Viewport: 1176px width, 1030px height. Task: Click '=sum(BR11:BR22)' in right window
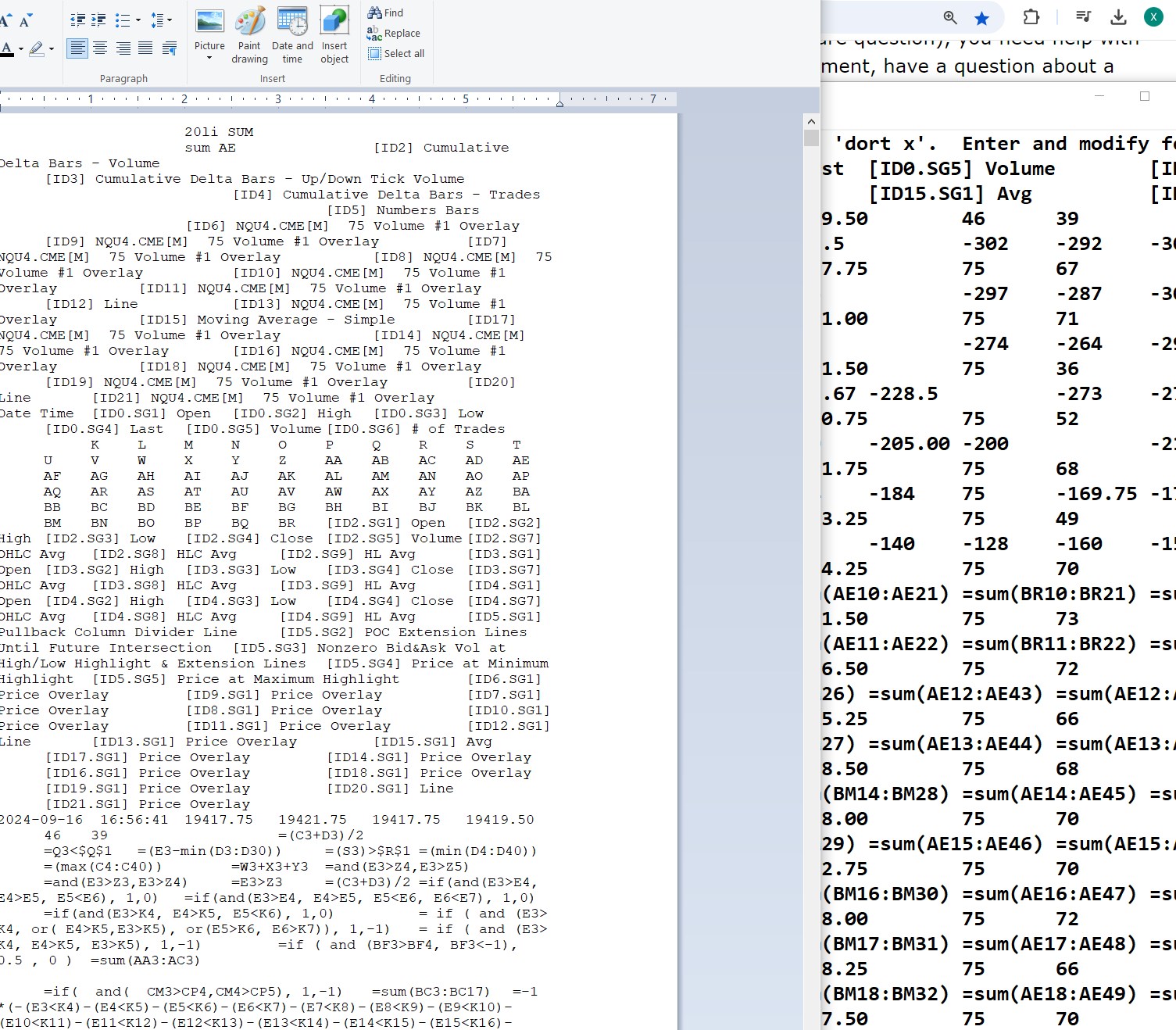pyautogui.click(x=1049, y=644)
